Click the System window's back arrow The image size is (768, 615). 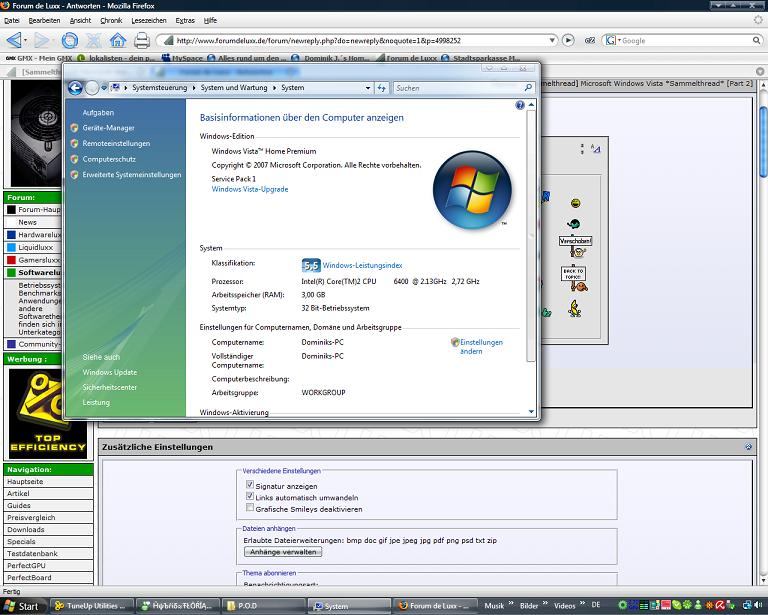click(x=75, y=88)
